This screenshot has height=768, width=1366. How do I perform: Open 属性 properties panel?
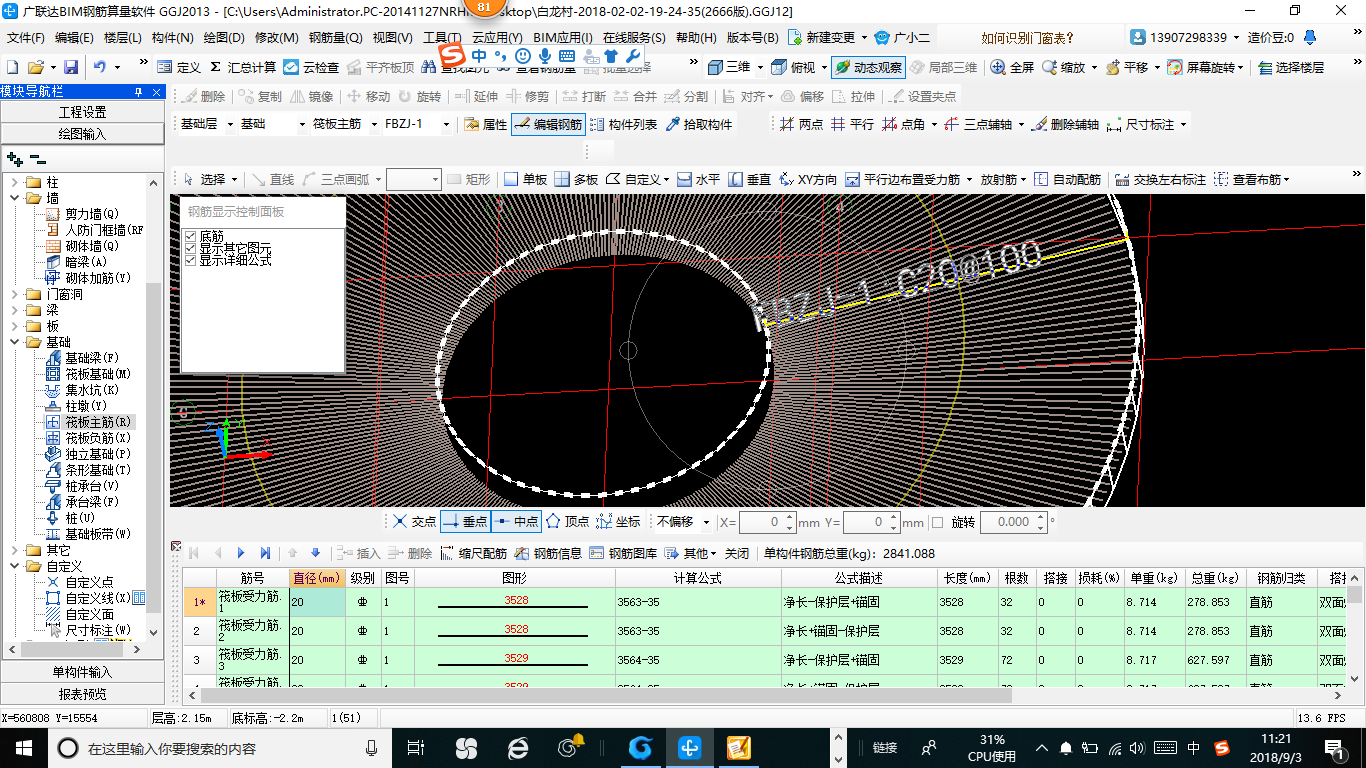[x=486, y=124]
